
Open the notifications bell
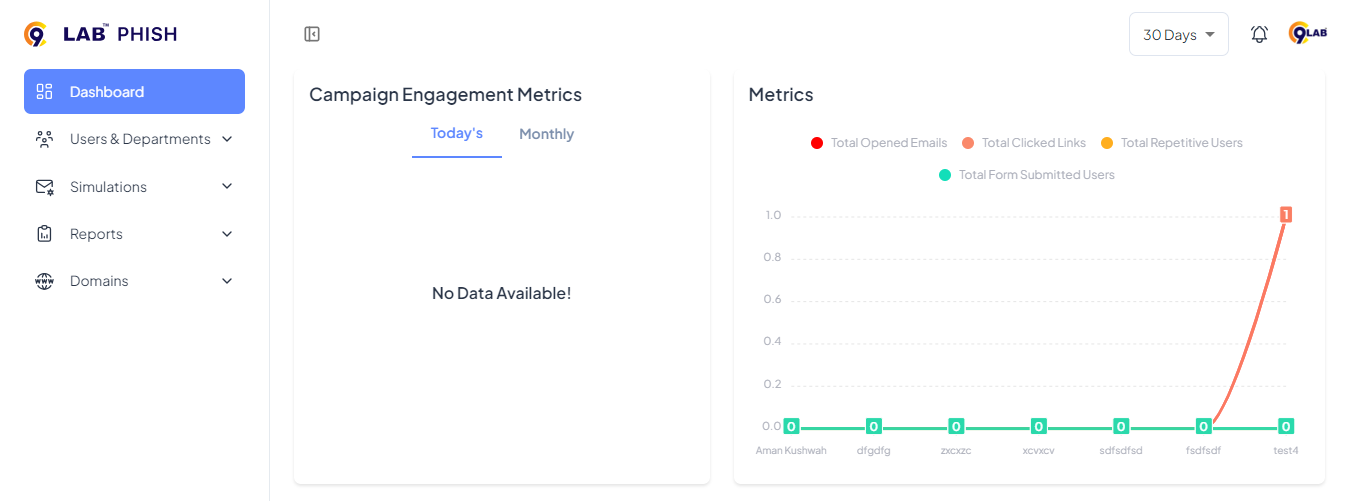1259,34
